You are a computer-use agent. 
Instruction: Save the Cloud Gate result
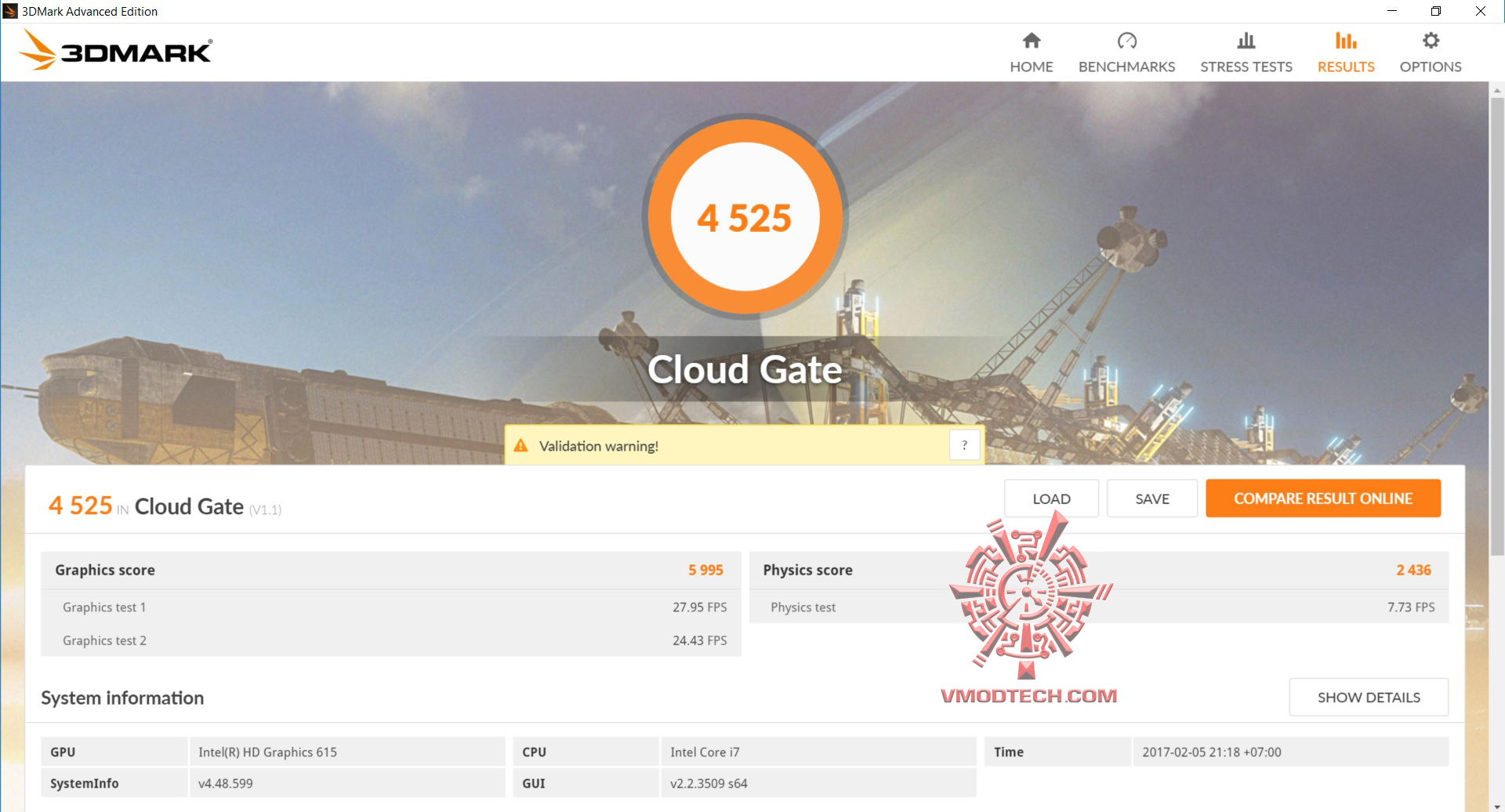(x=1151, y=498)
